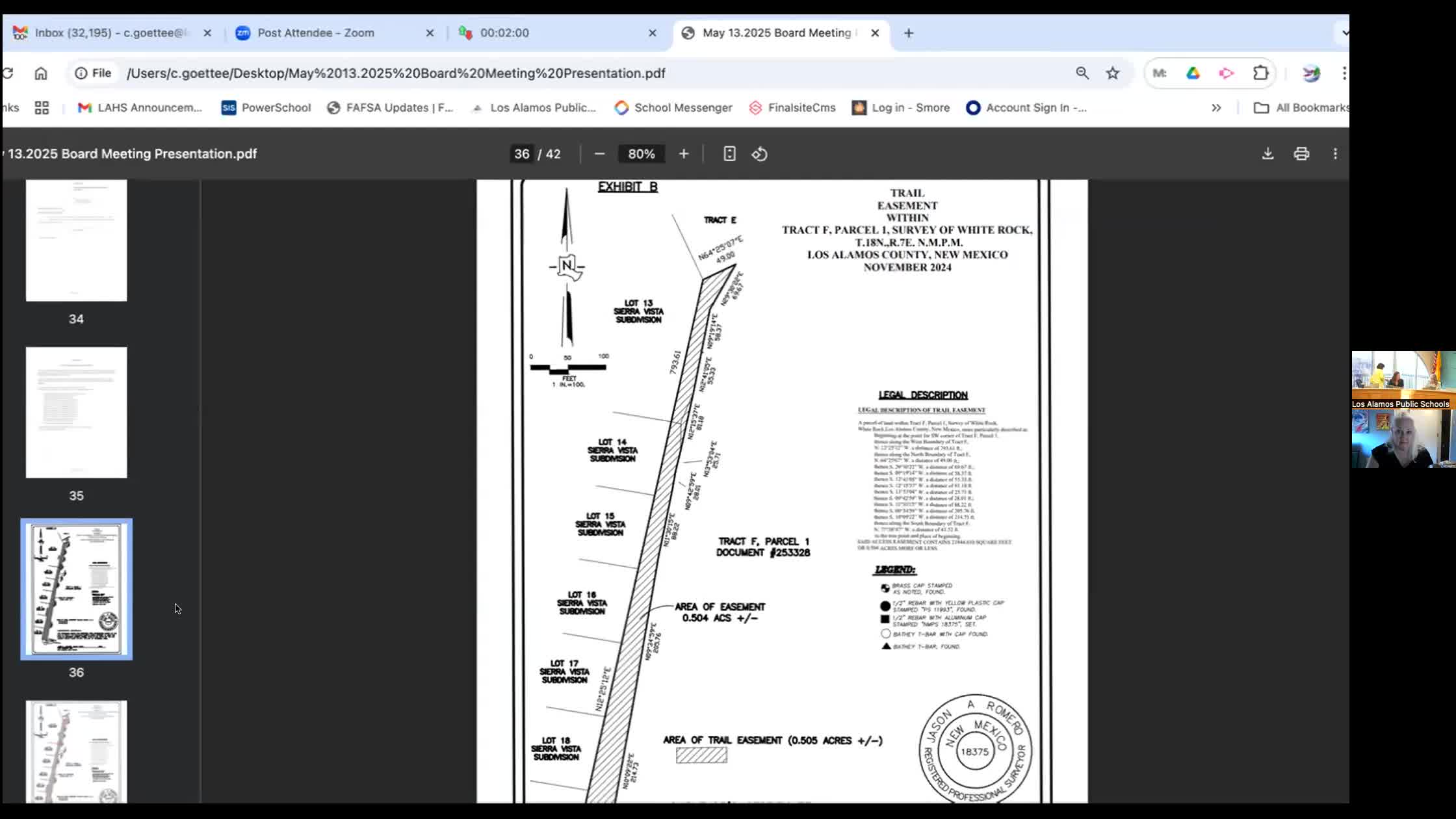Print the PDF document
The image size is (1456, 819).
[x=1301, y=154]
